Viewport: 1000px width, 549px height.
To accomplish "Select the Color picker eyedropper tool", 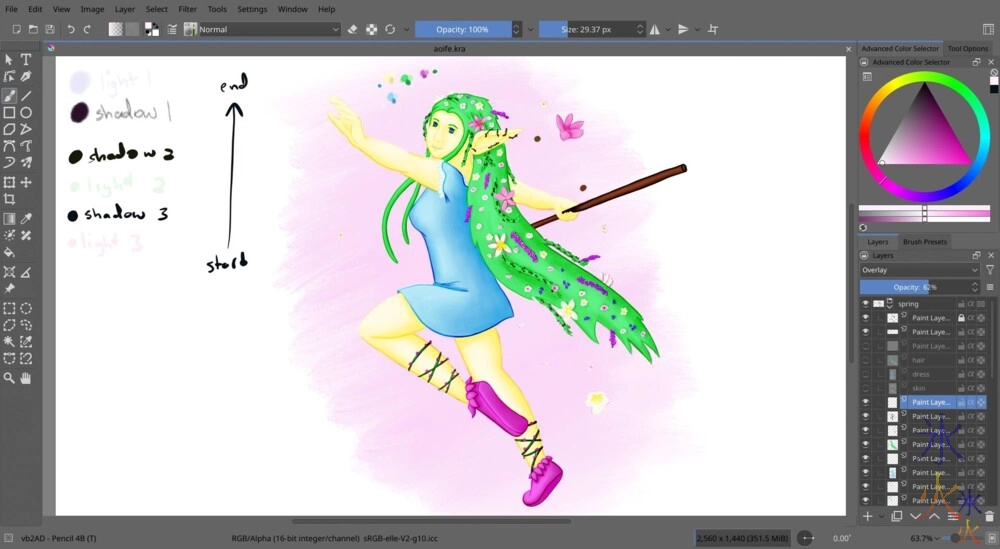I will 26,218.
